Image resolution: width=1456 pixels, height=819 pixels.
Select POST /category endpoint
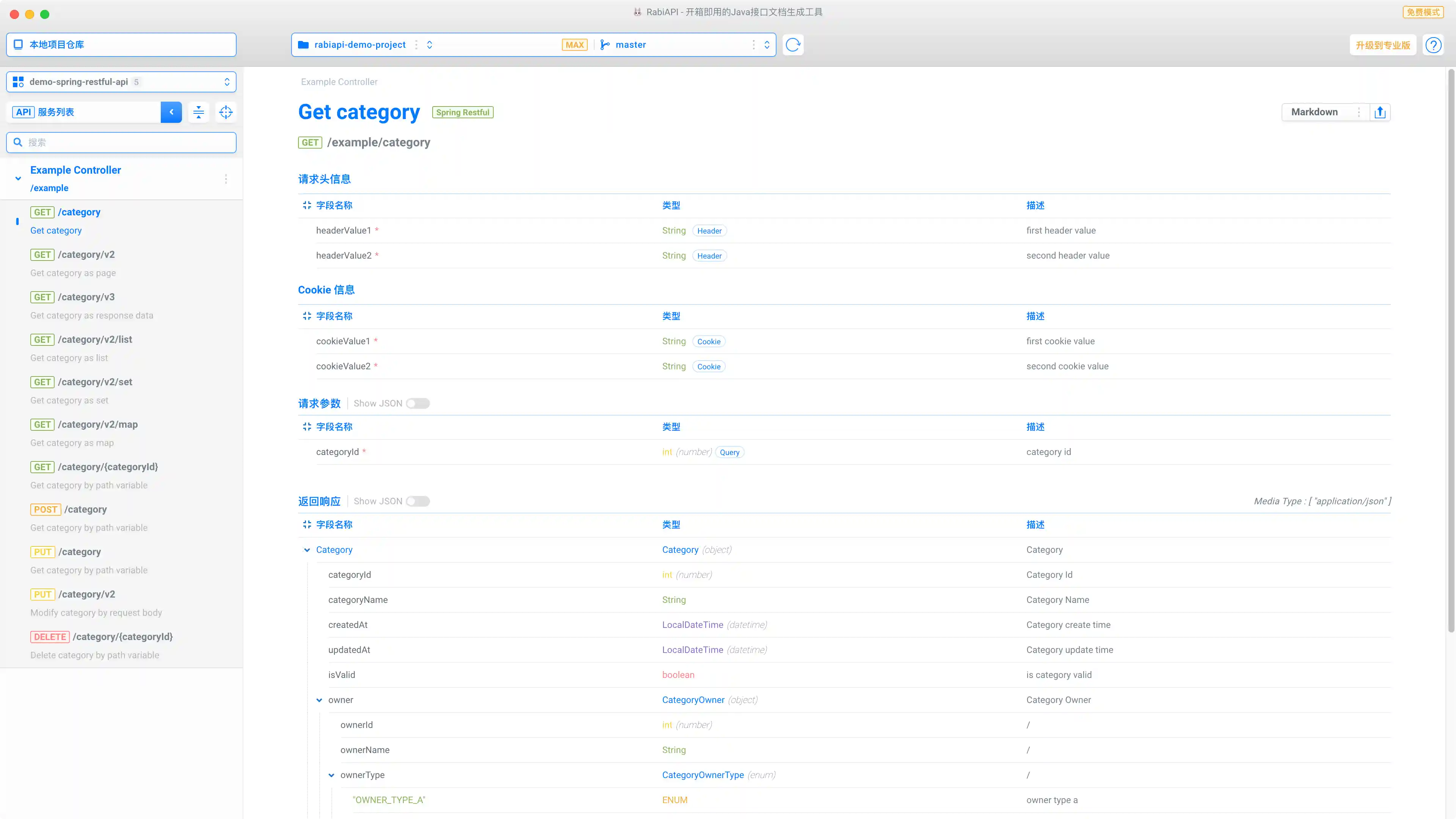[x=85, y=509]
